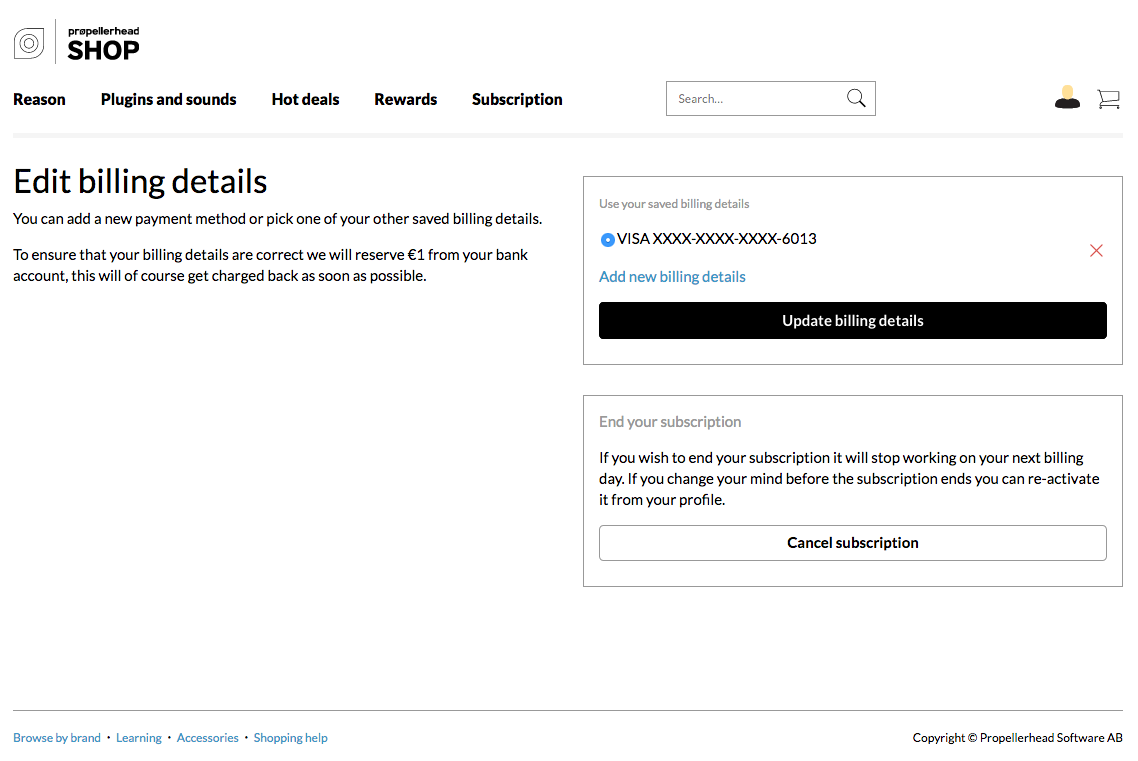1138x761 pixels.
Task: Click 'Use your saved billing details' label
Action: pyautogui.click(x=674, y=204)
